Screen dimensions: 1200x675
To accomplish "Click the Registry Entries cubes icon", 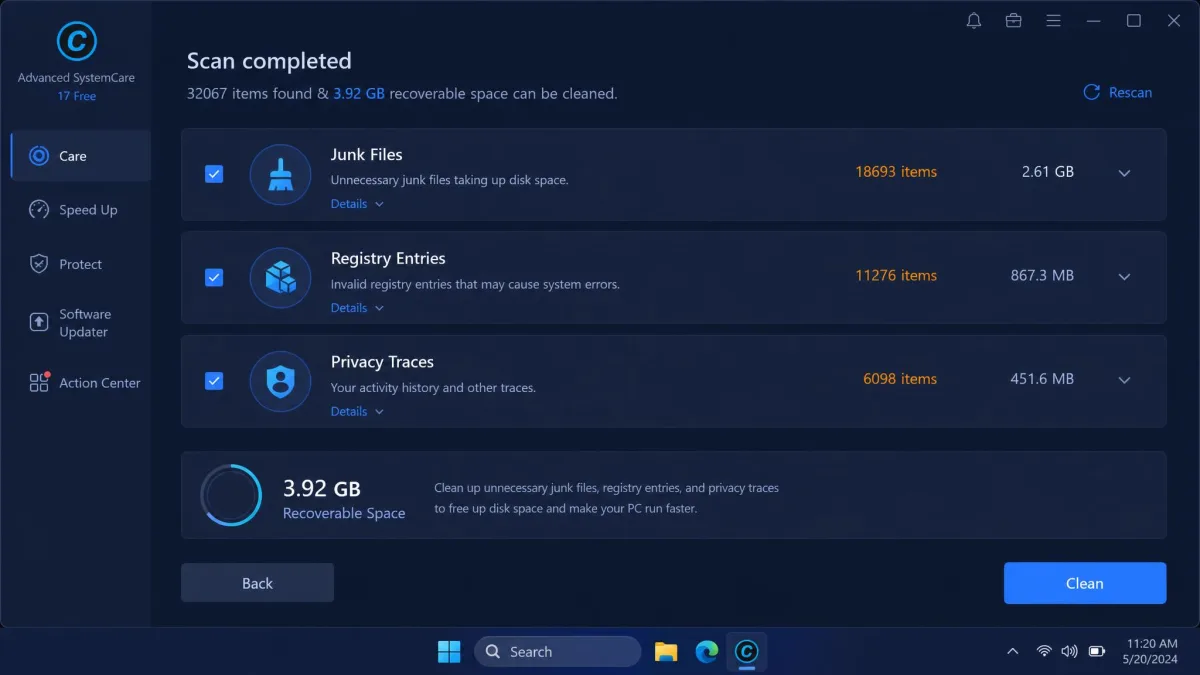I will (x=280, y=277).
